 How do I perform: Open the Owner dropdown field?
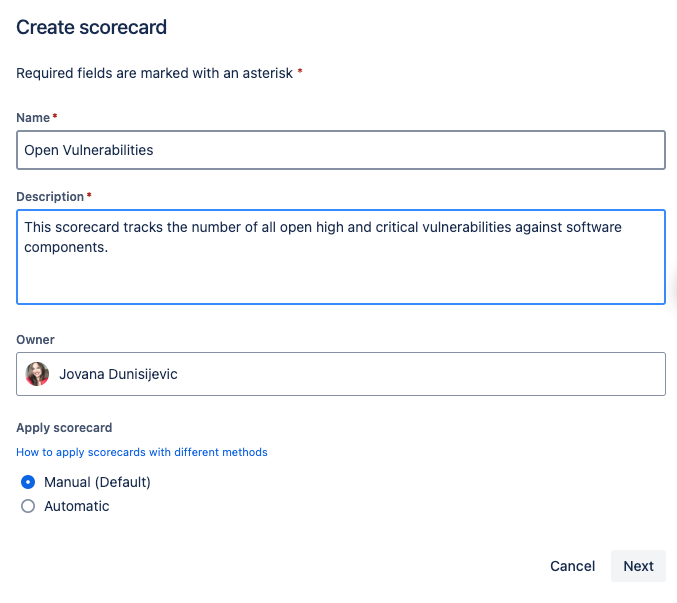tap(341, 374)
